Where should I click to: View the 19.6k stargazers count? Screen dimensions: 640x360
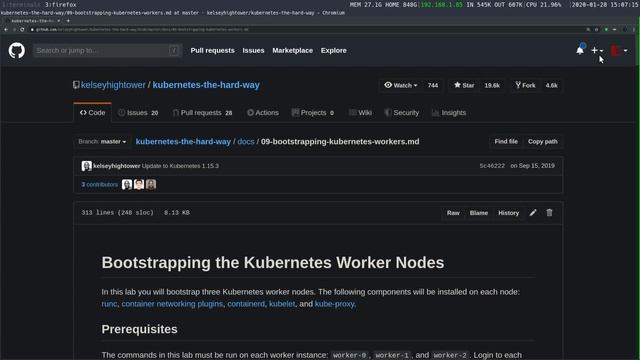(x=492, y=85)
